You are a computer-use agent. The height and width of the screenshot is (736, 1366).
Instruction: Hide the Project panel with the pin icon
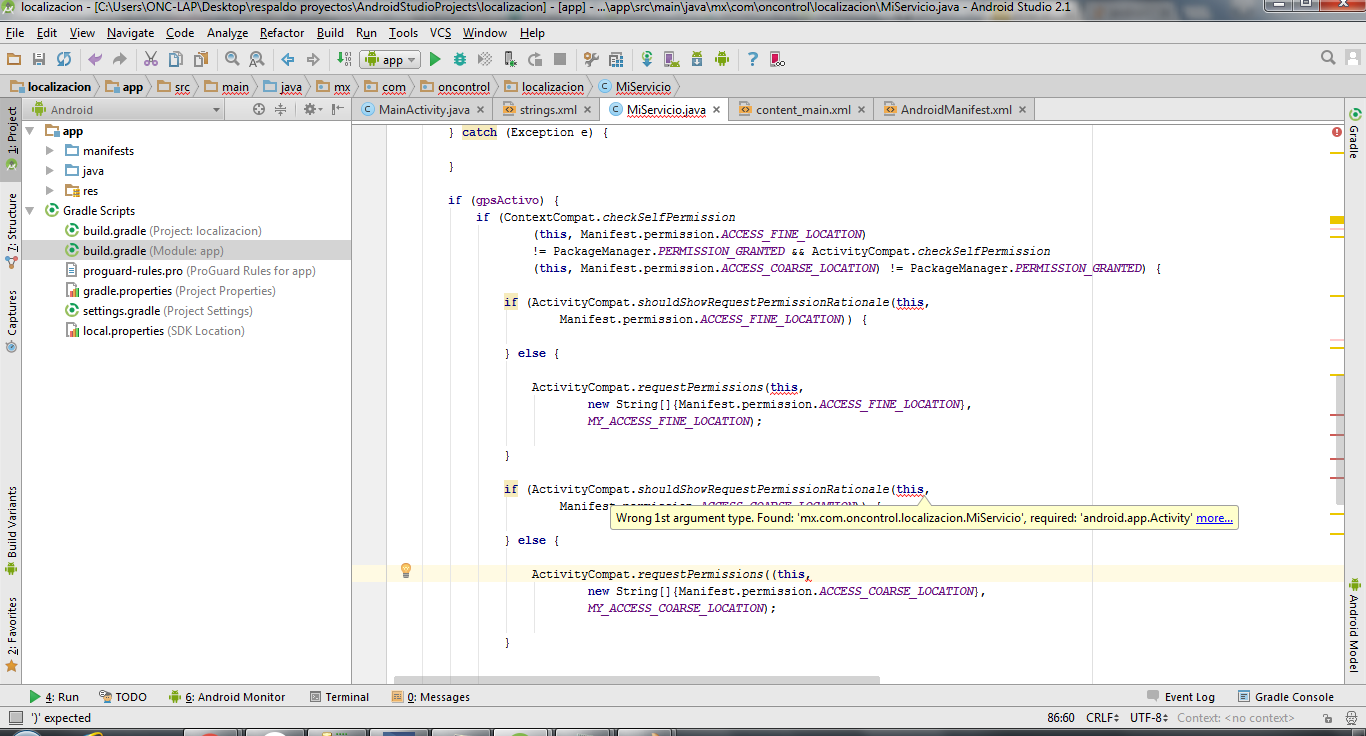pos(337,109)
